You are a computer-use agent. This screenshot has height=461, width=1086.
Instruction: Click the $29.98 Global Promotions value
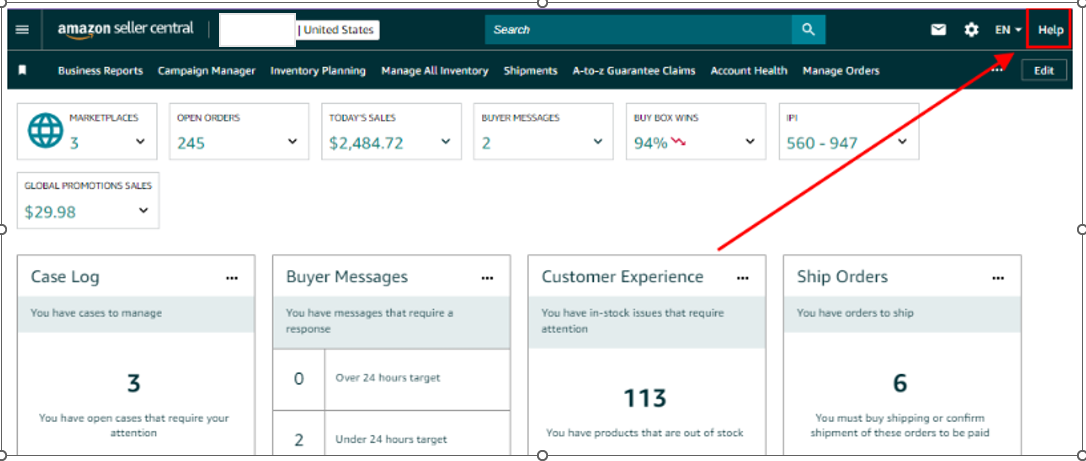[x=50, y=212]
